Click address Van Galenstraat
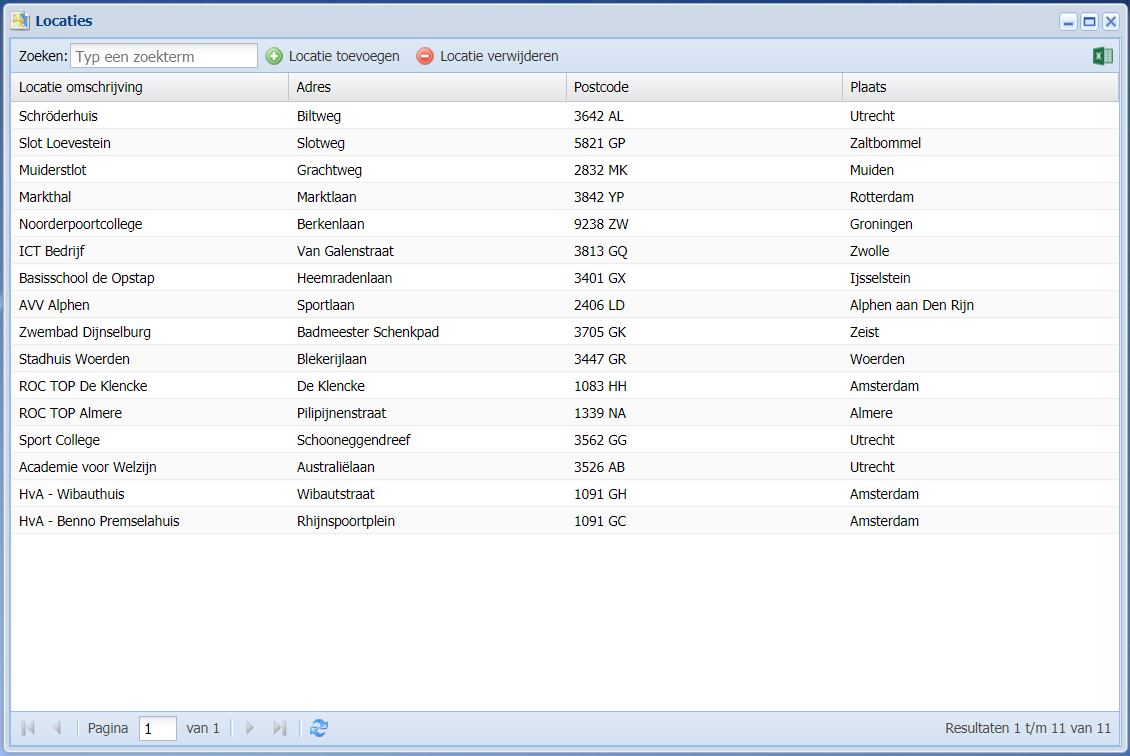 pos(345,251)
